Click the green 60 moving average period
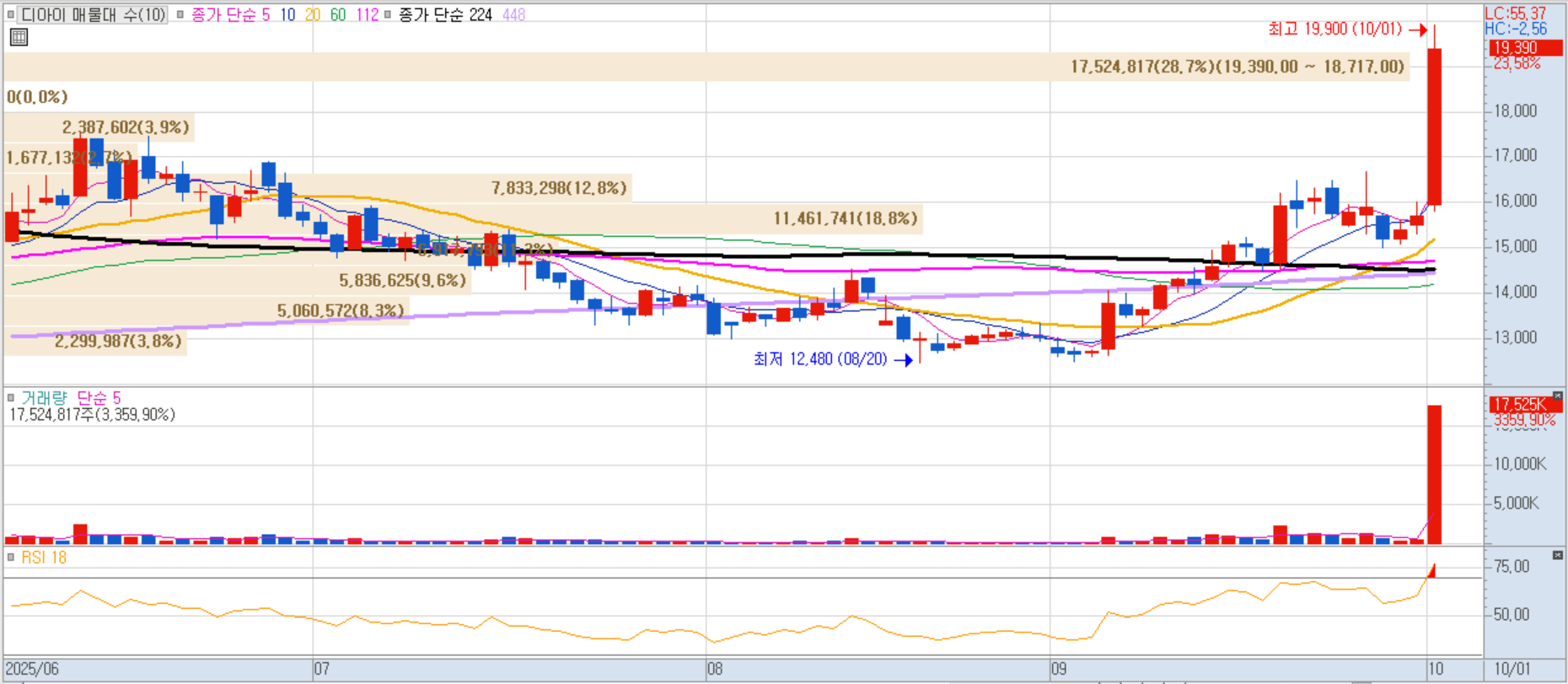The image size is (1568, 684). click(338, 14)
